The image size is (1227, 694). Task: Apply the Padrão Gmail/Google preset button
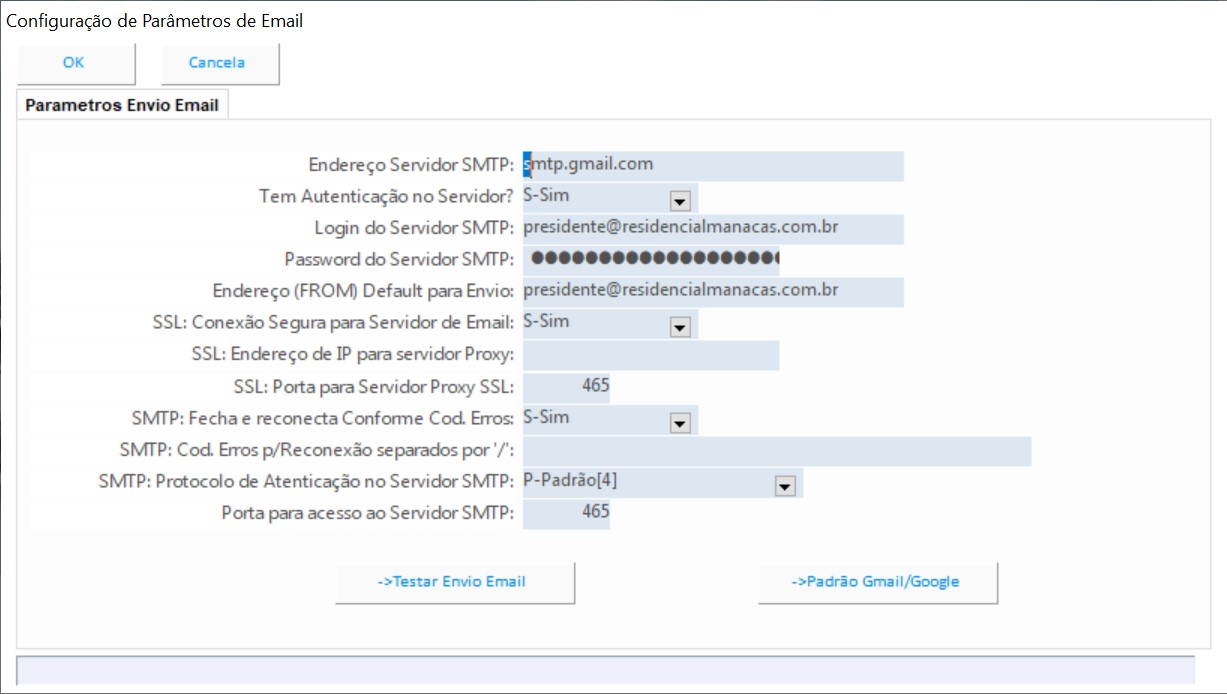877,582
